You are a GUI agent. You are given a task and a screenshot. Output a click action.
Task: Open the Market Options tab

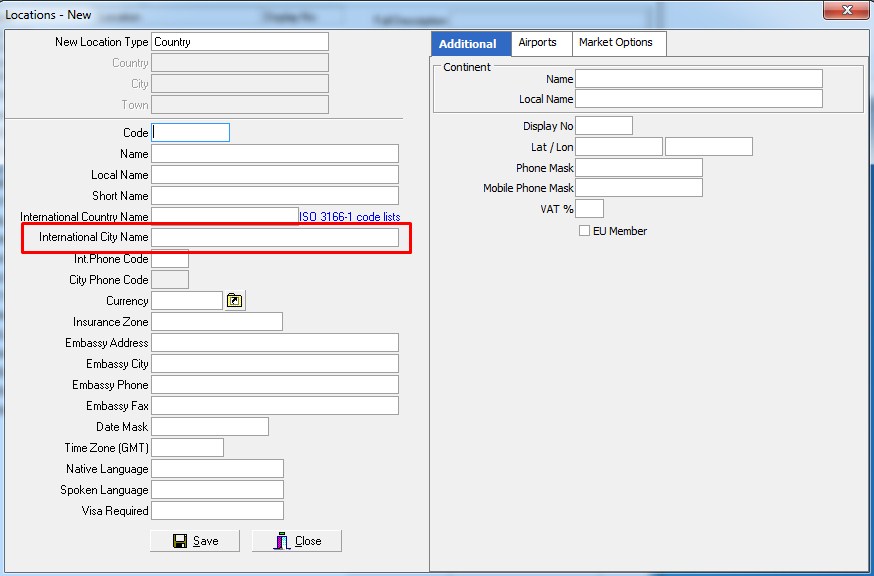(615, 43)
